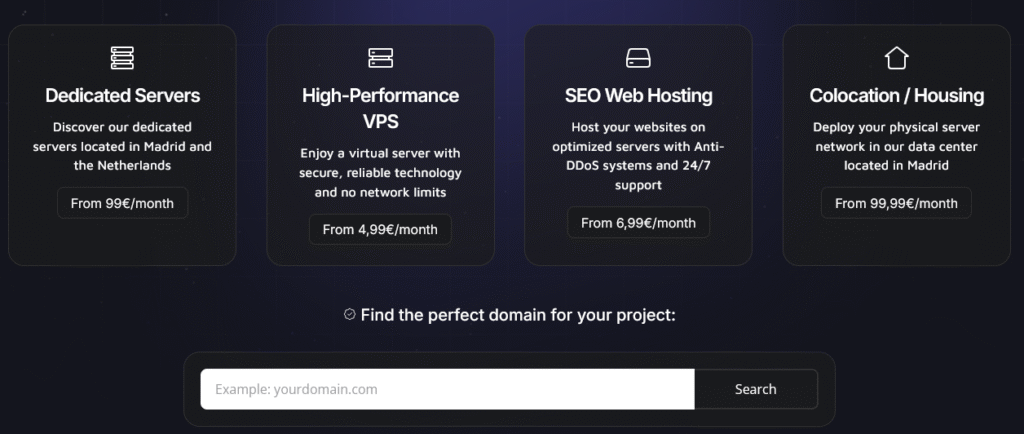Click the SEO Web Hosting drive icon
Viewport: 1024px width, 434px height.
coord(638,58)
